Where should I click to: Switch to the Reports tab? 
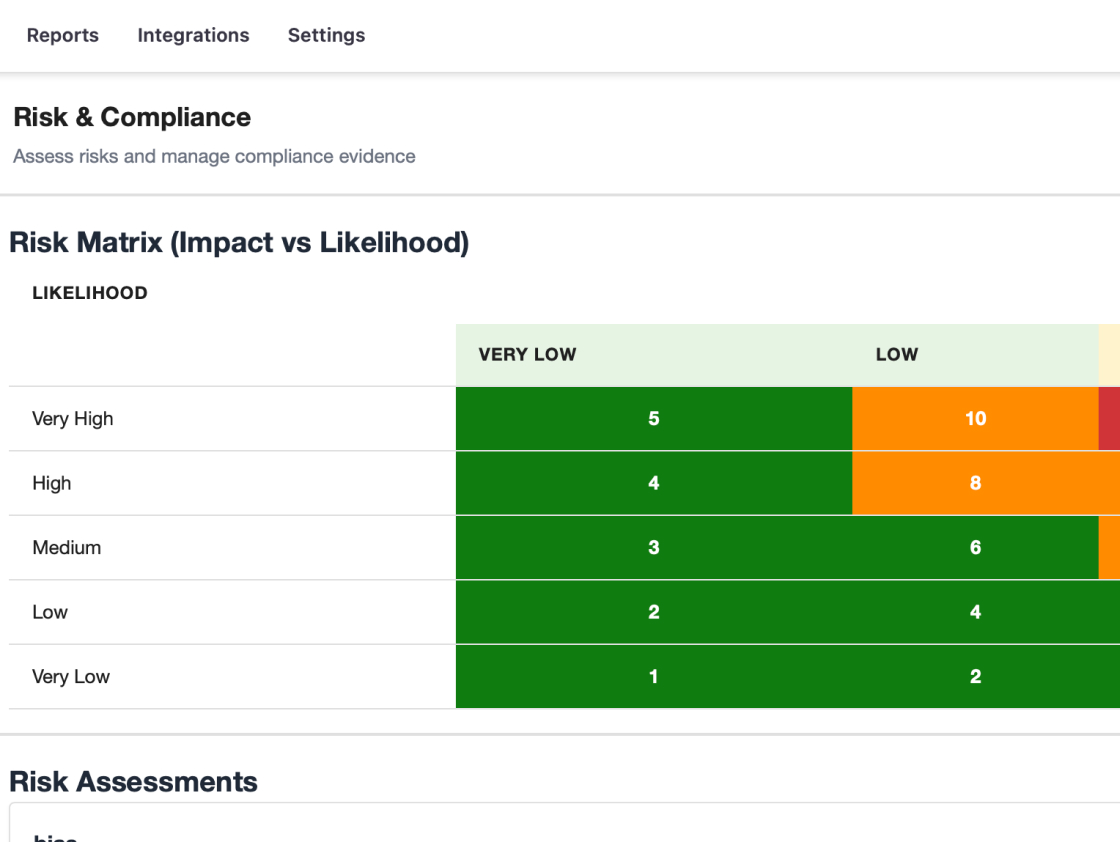(62, 35)
